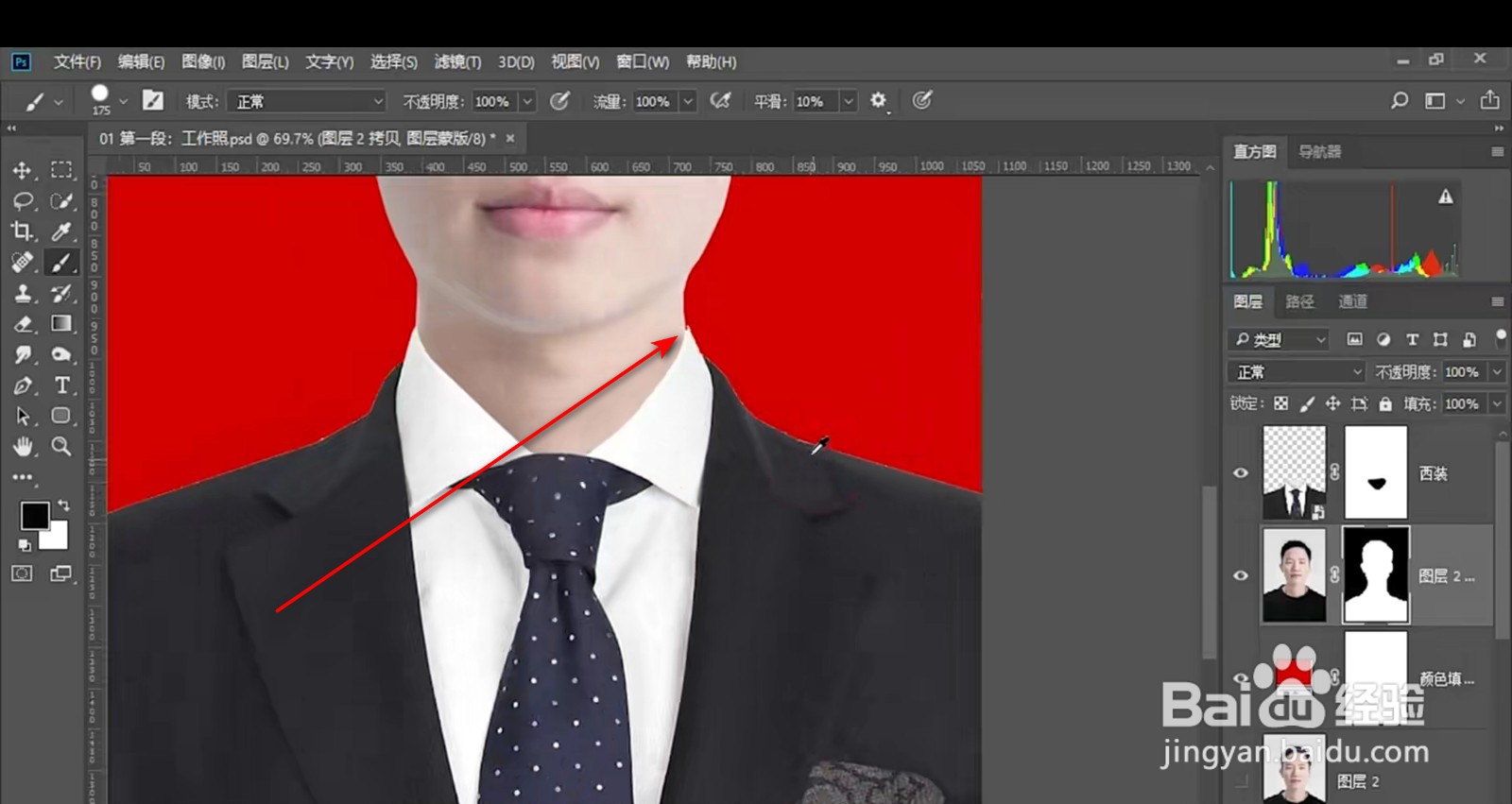This screenshot has height=804, width=1512.
Task: Toggle lock all padlock icon
Action: (x=1385, y=403)
